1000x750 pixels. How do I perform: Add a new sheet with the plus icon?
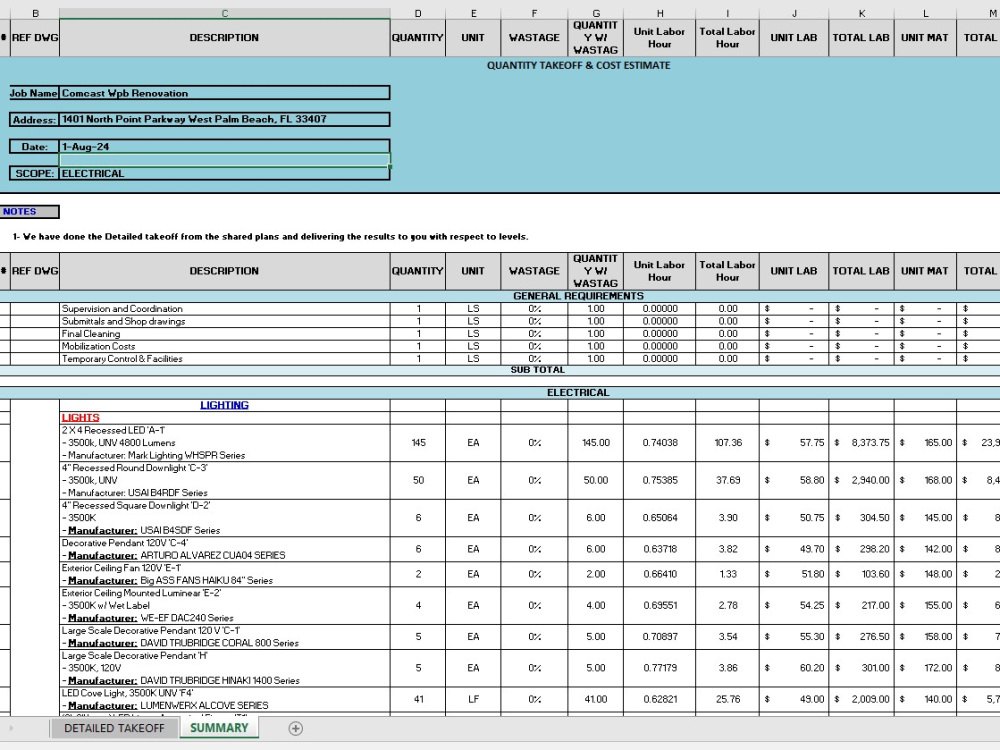coord(295,728)
